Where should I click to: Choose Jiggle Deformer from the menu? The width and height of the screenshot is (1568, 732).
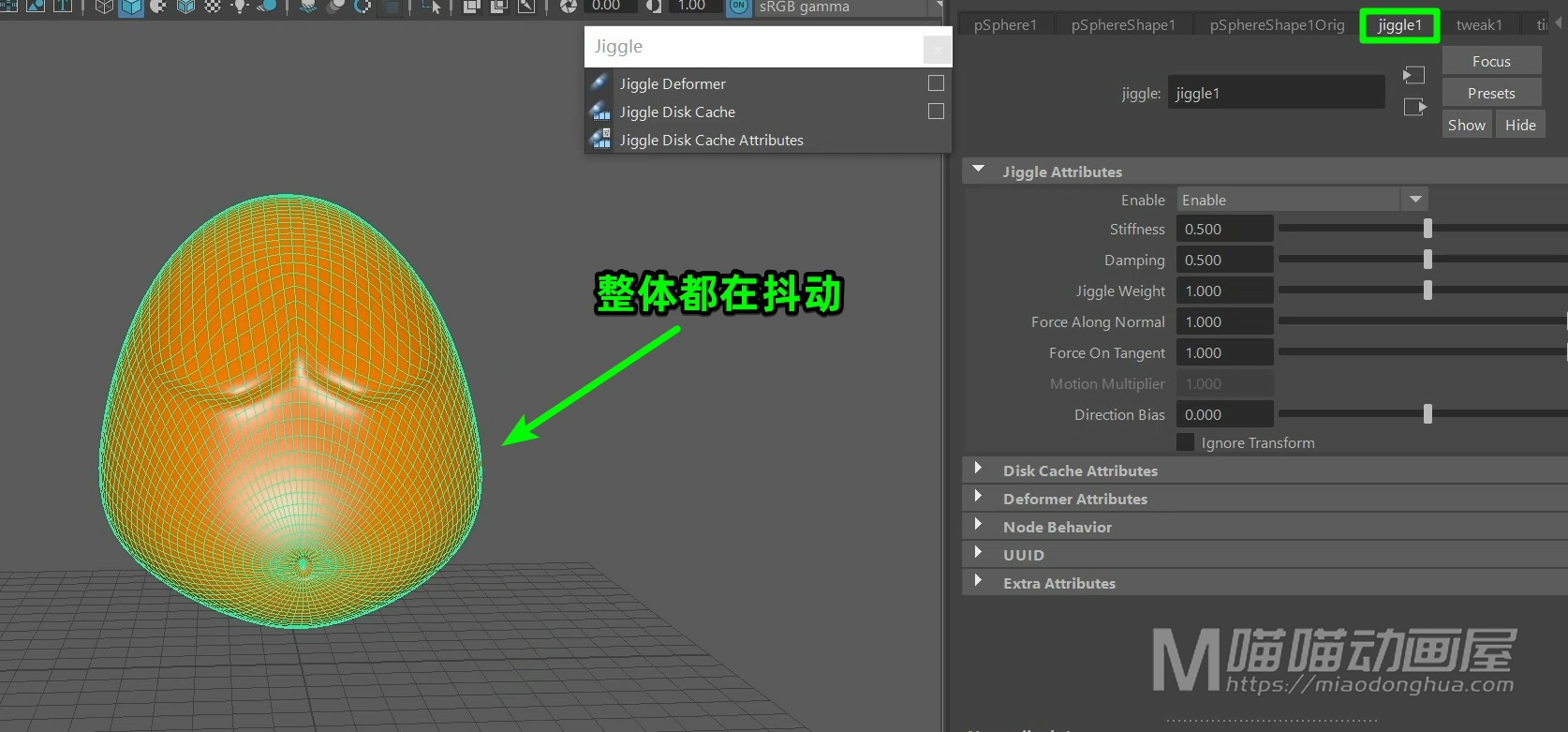click(673, 83)
